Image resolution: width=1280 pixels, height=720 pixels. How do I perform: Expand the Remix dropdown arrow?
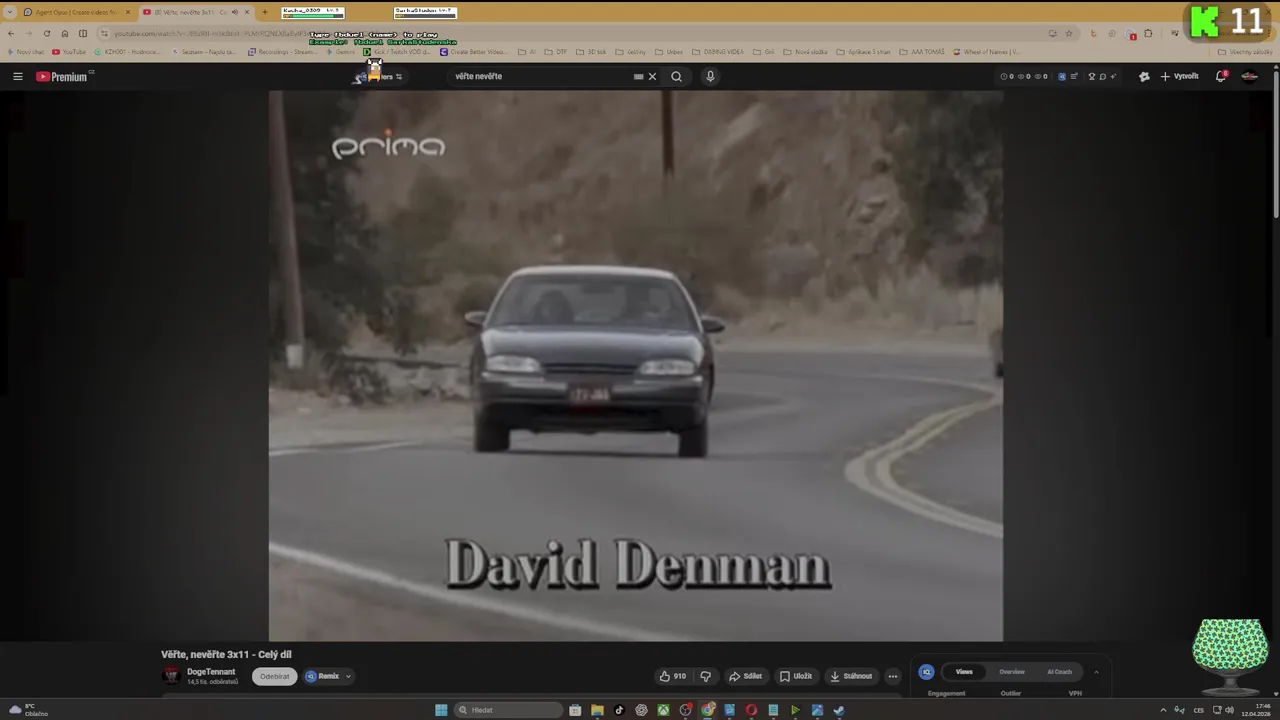348,676
